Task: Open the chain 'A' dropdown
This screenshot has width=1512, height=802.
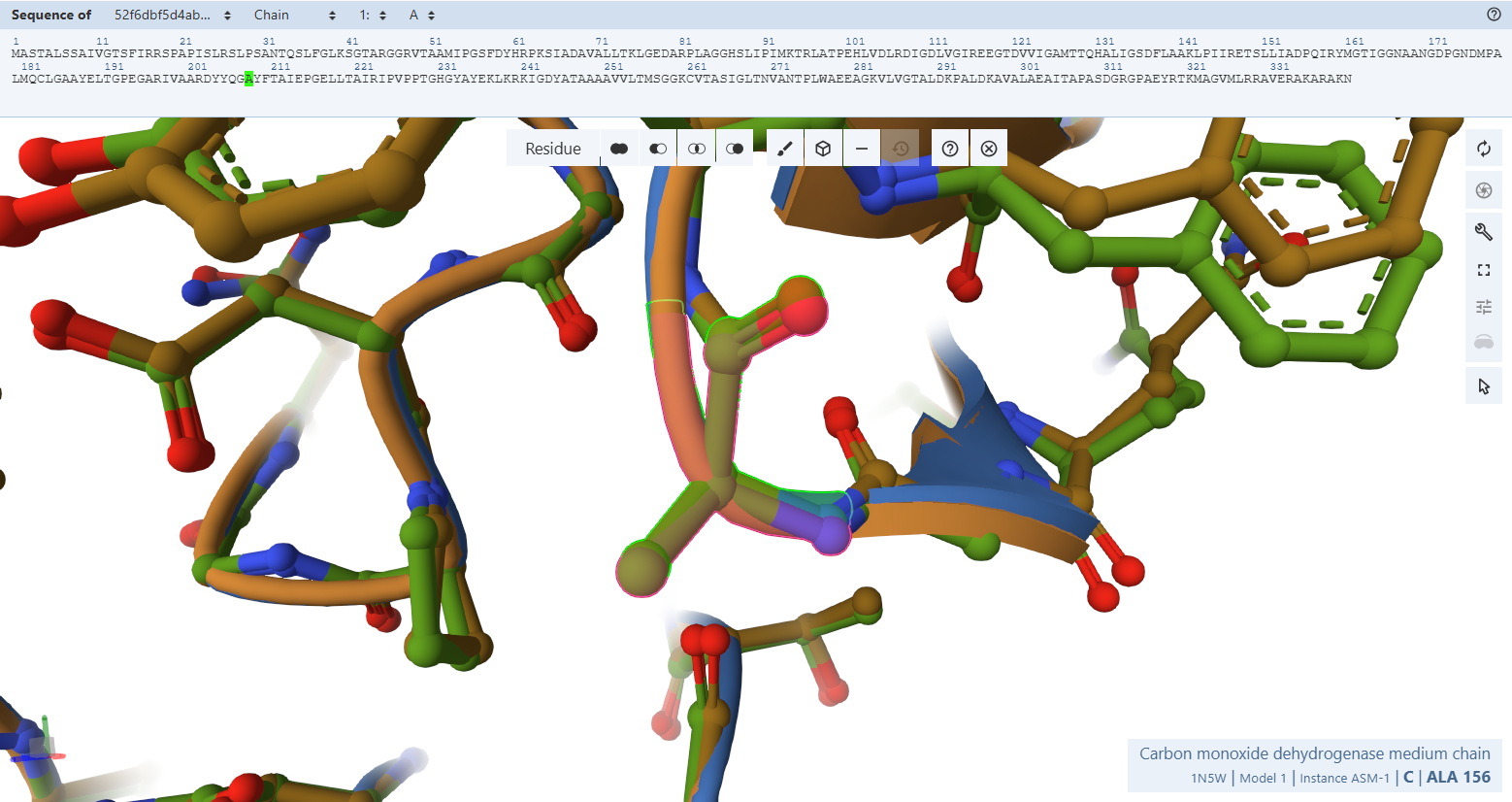Action: 422,15
